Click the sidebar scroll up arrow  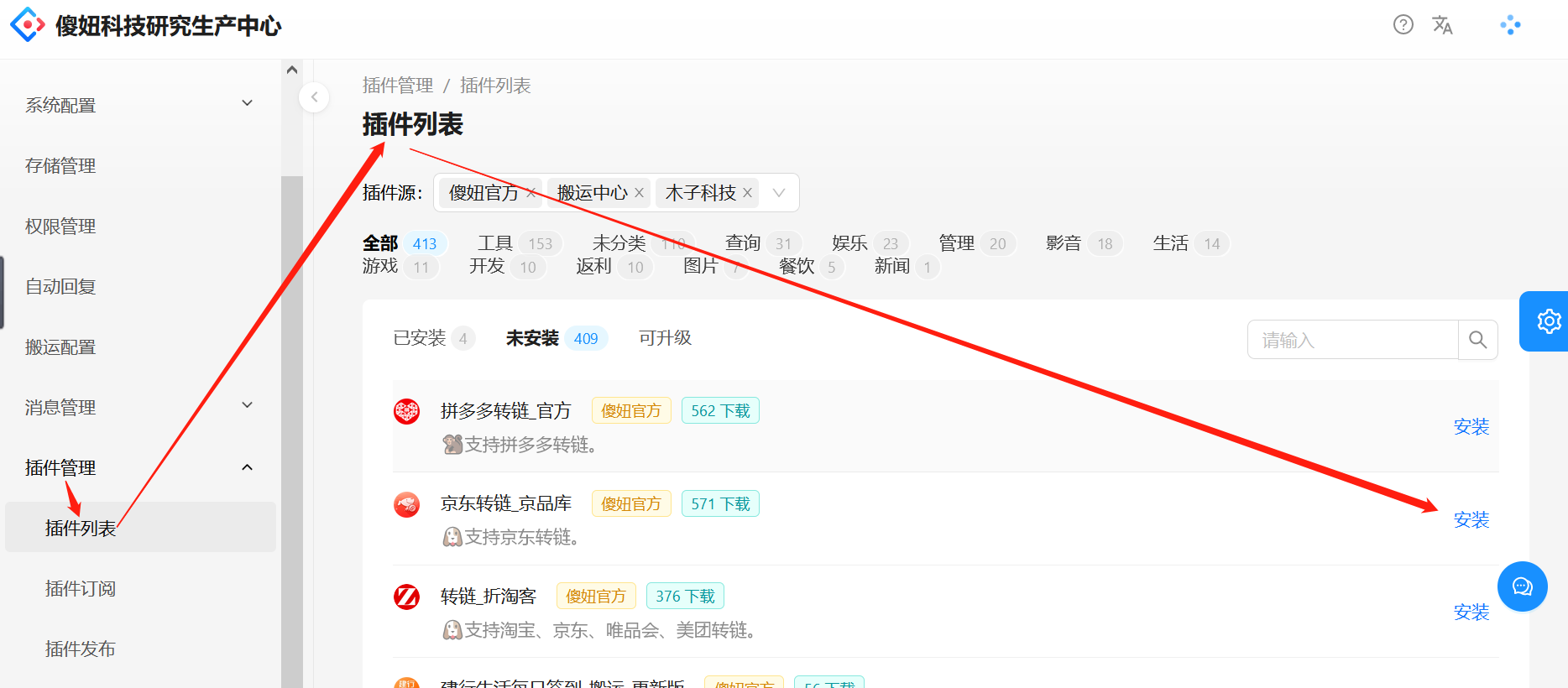click(x=292, y=70)
